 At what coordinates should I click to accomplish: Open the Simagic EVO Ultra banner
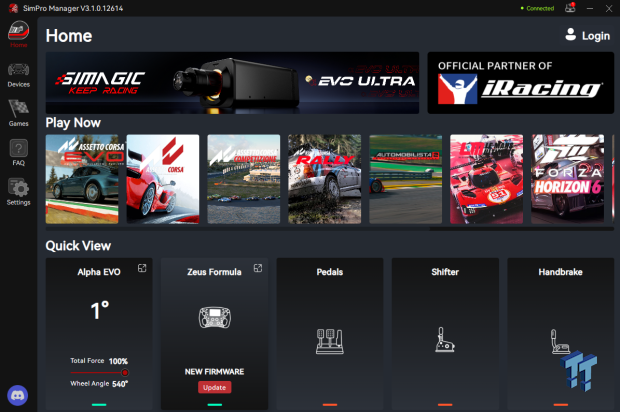(232, 83)
